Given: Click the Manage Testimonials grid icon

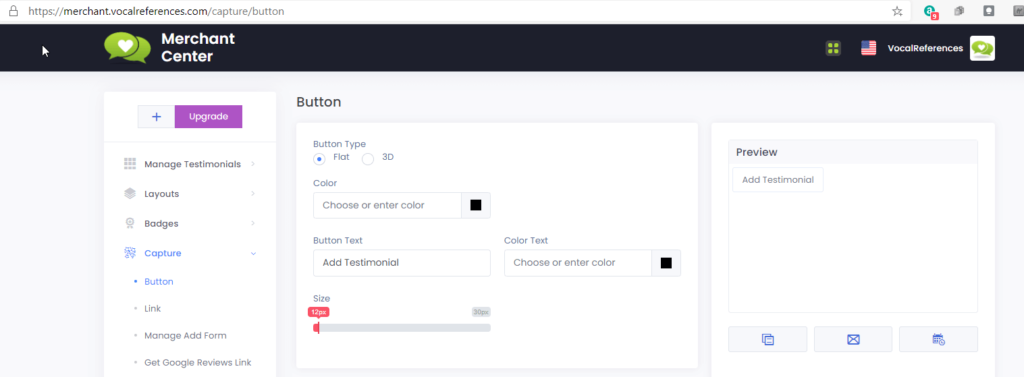Looking at the screenshot, I should click(130, 164).
